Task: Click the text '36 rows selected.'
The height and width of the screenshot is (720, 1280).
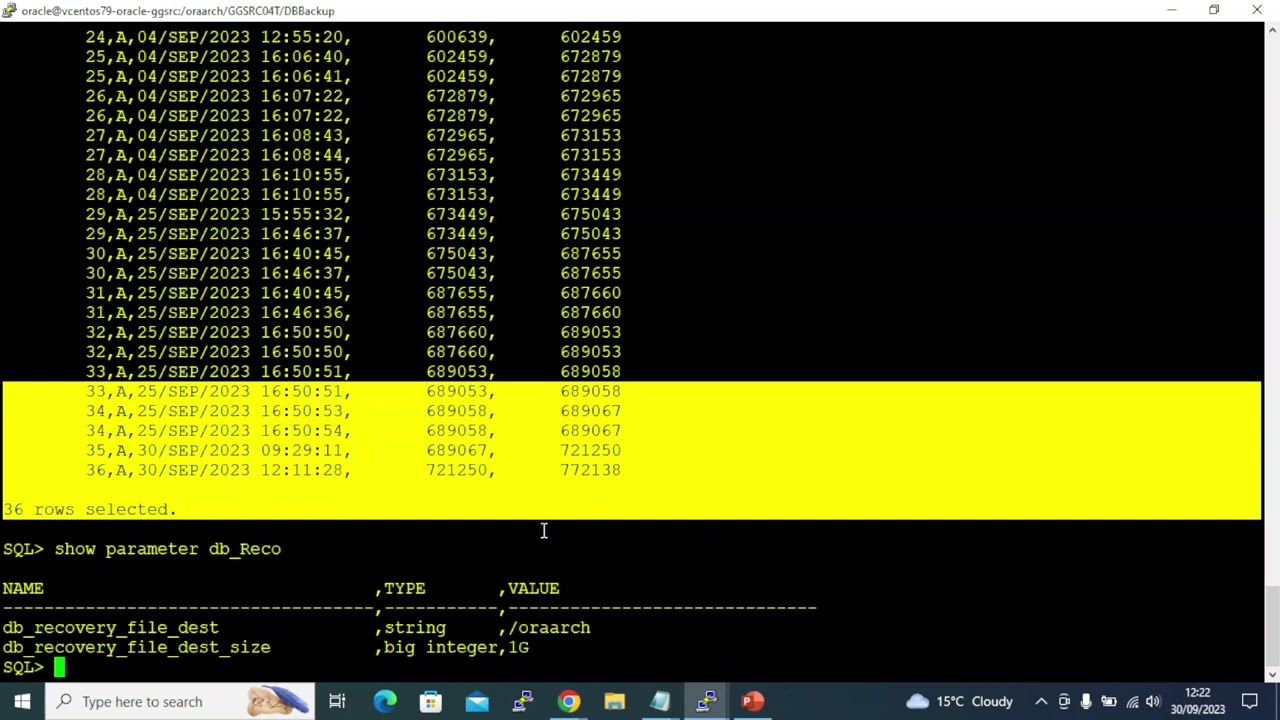Action: (x=90, y=509)
